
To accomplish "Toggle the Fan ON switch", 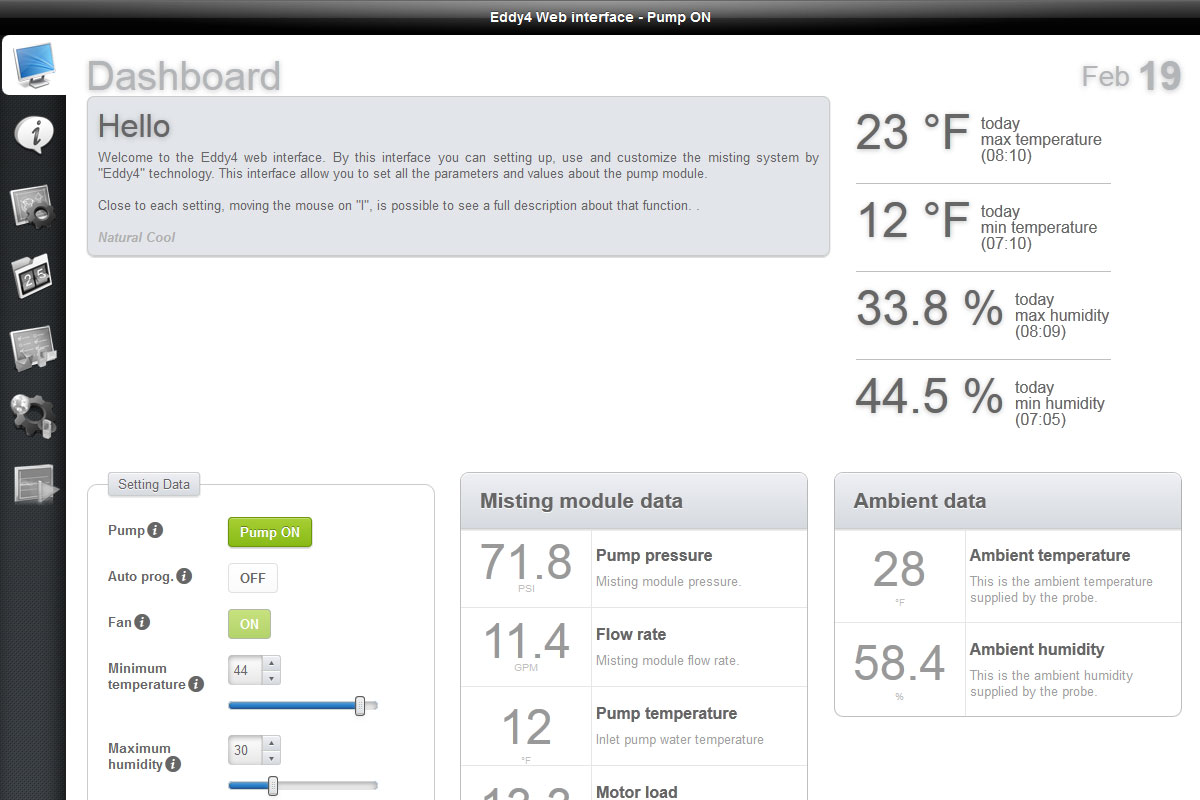I will [x=249, y=624].
